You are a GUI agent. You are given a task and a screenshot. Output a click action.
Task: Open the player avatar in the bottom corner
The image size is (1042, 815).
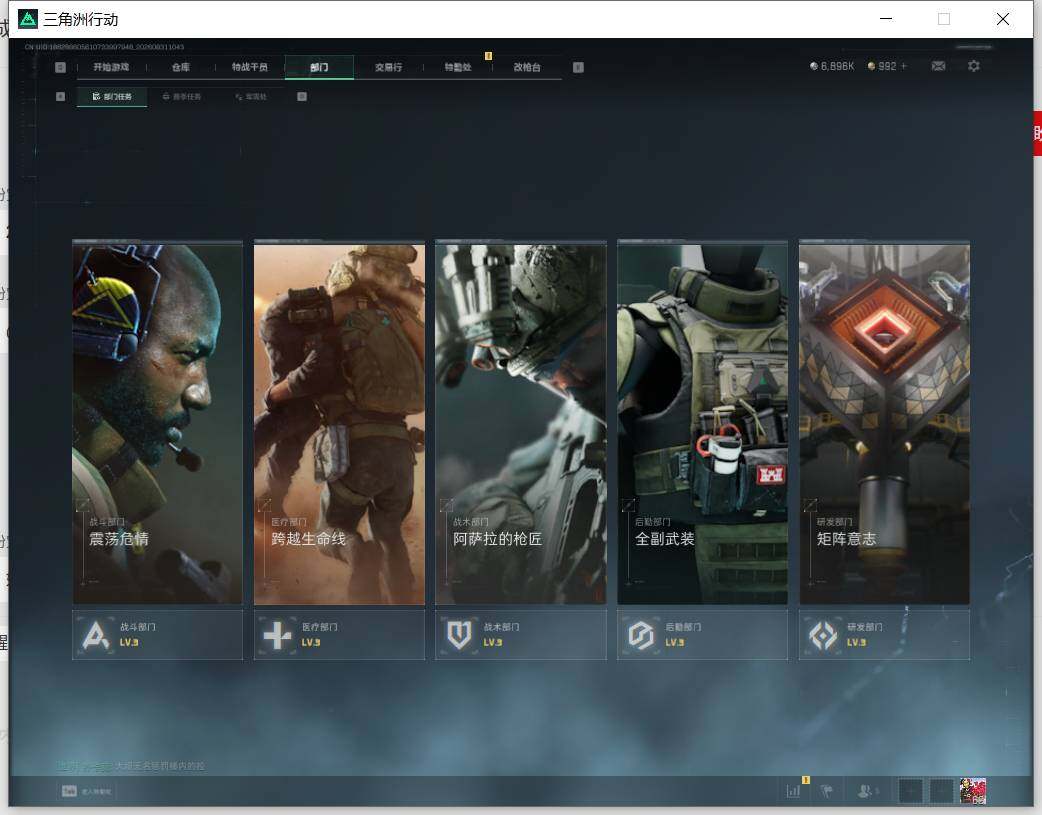[972, 790]
